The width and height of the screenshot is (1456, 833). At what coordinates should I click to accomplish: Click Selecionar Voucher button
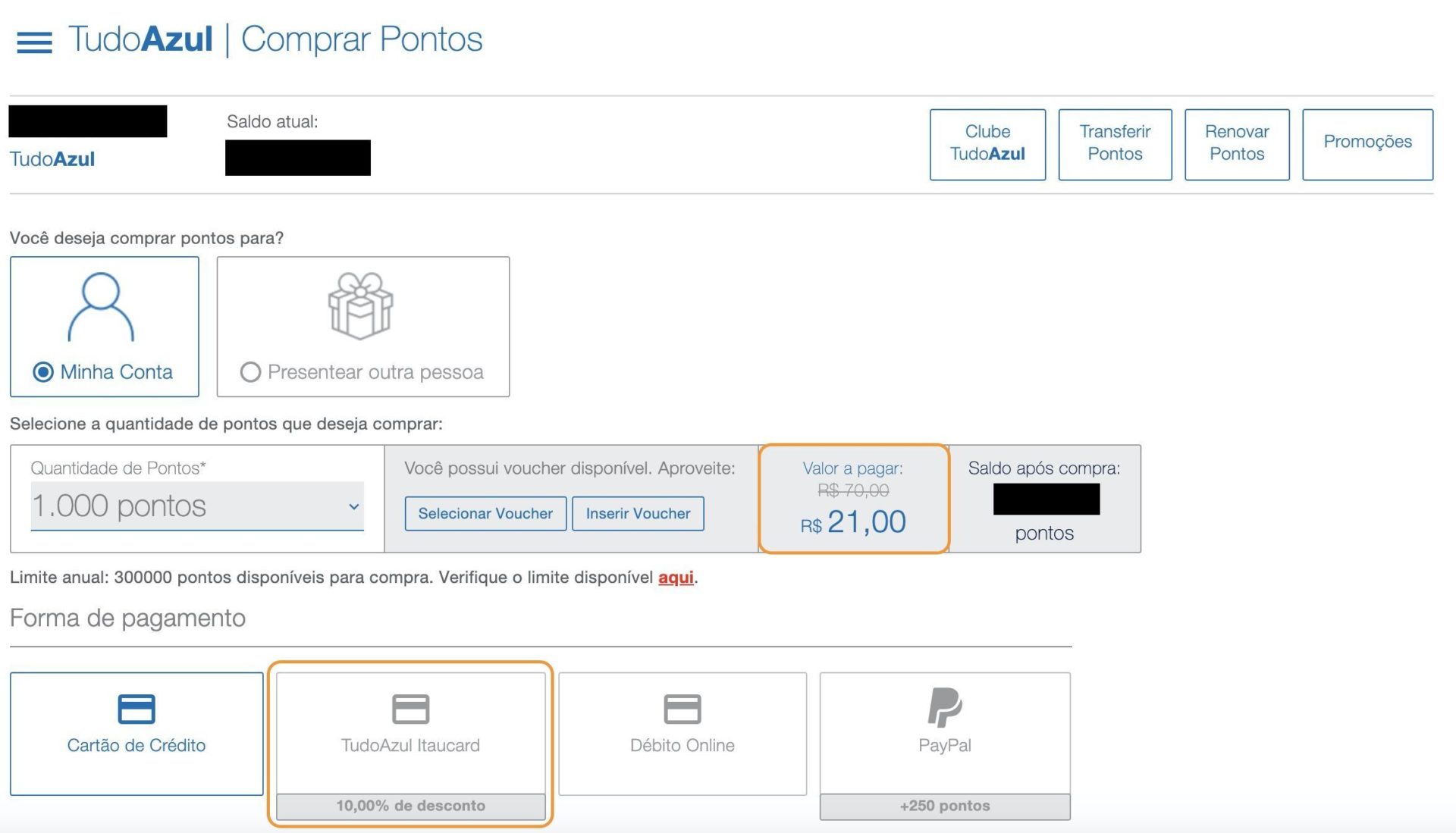(485, 514)
